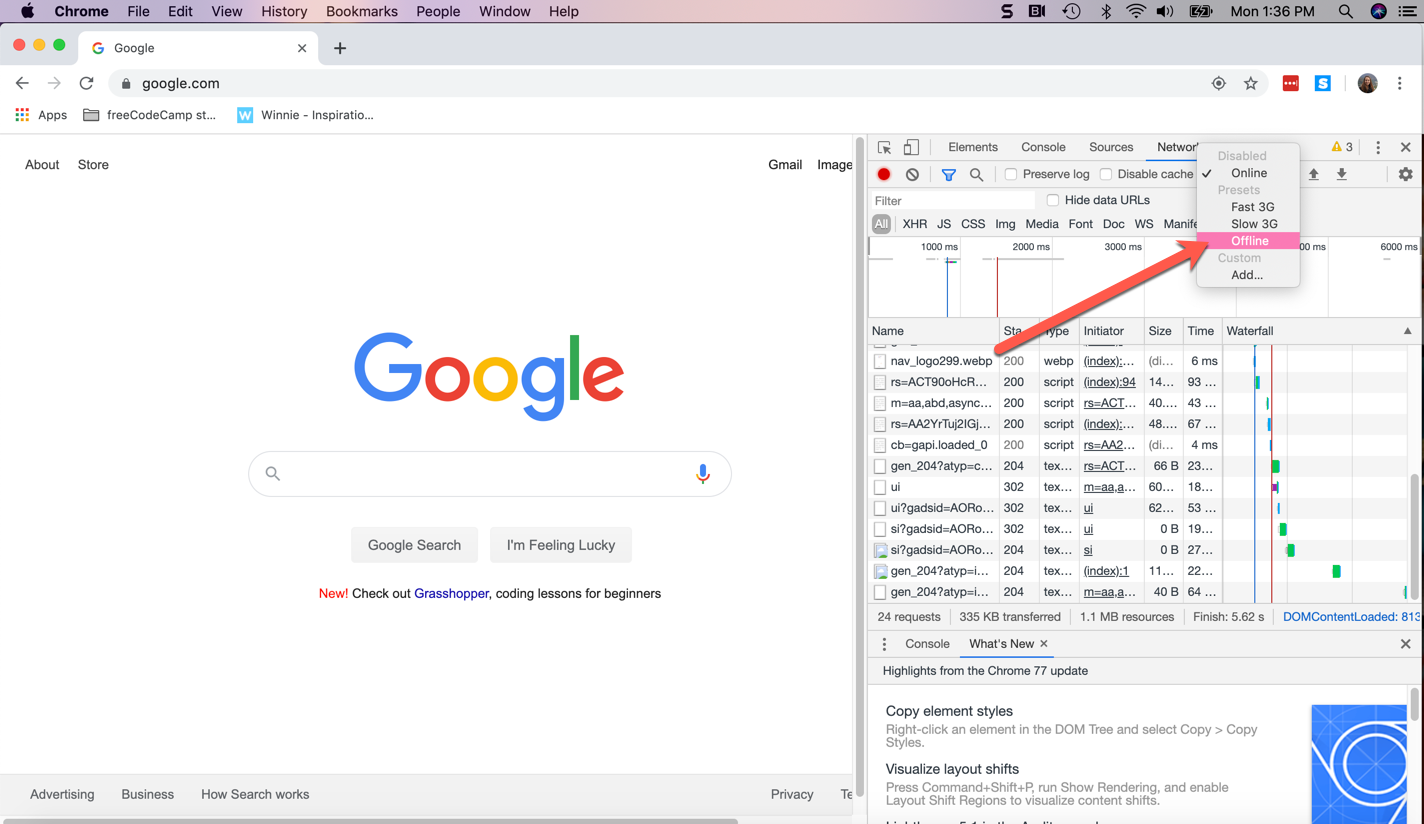The height and width of the screenshot is (824, 1424).
Task: Open a new tab with the plus button
Action: click(x=340, y=48)
